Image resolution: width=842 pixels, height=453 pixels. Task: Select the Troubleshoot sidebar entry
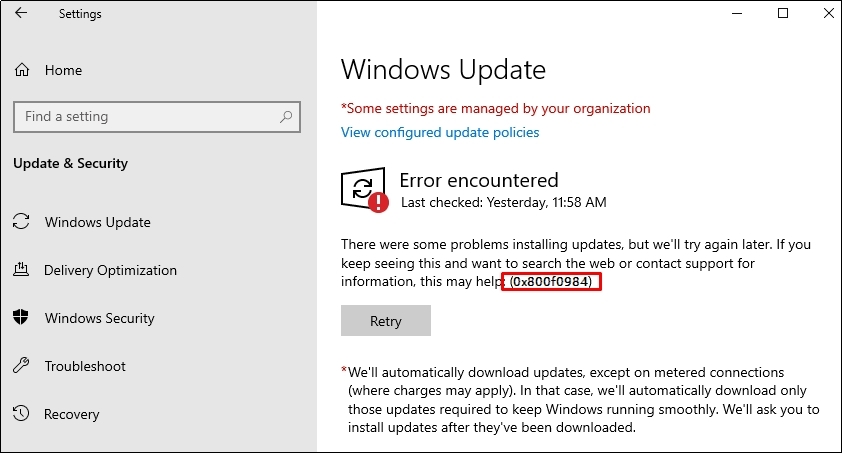tap(85, 366)
